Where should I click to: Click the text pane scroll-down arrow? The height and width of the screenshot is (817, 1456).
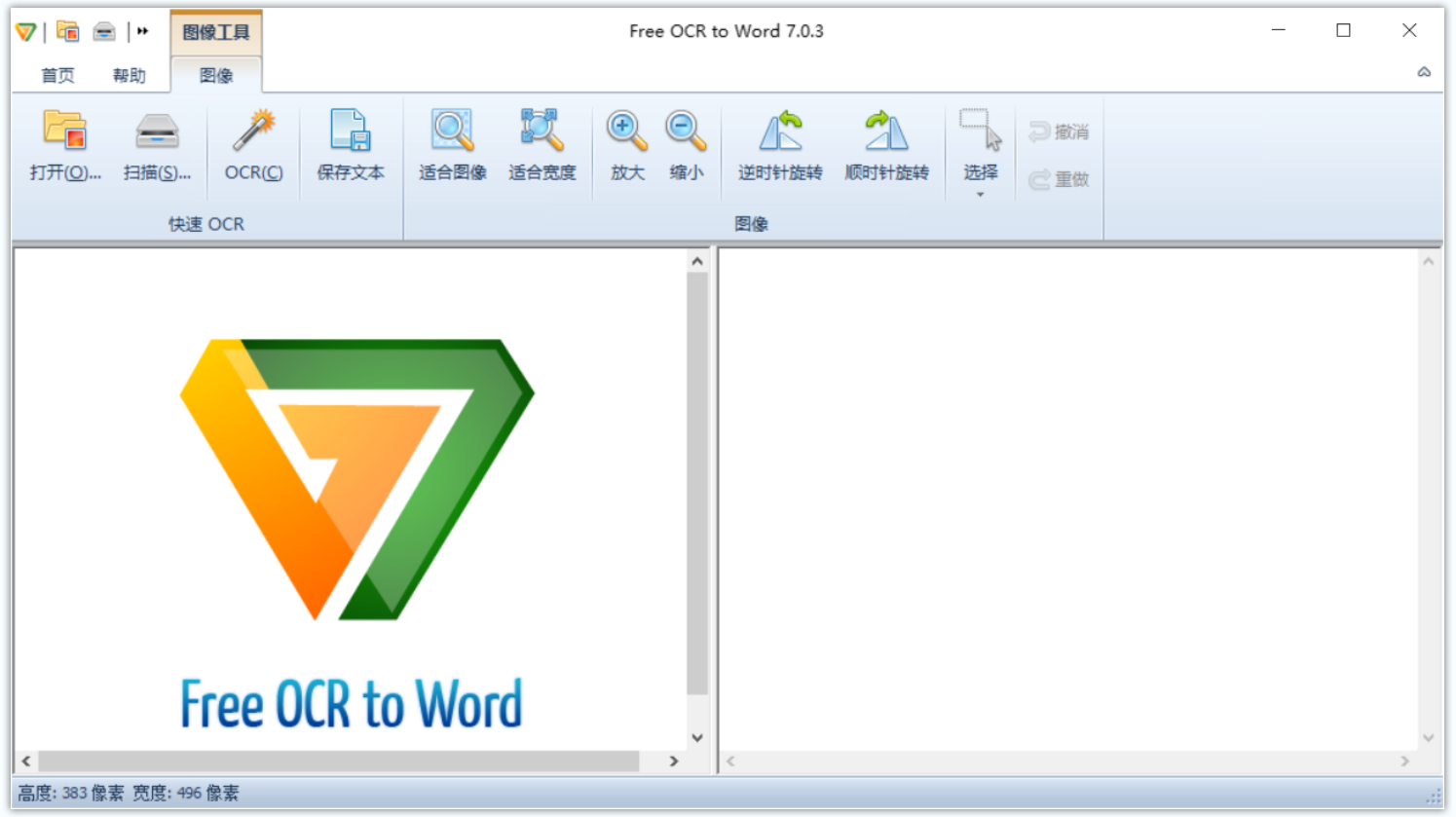(1428, 738)
